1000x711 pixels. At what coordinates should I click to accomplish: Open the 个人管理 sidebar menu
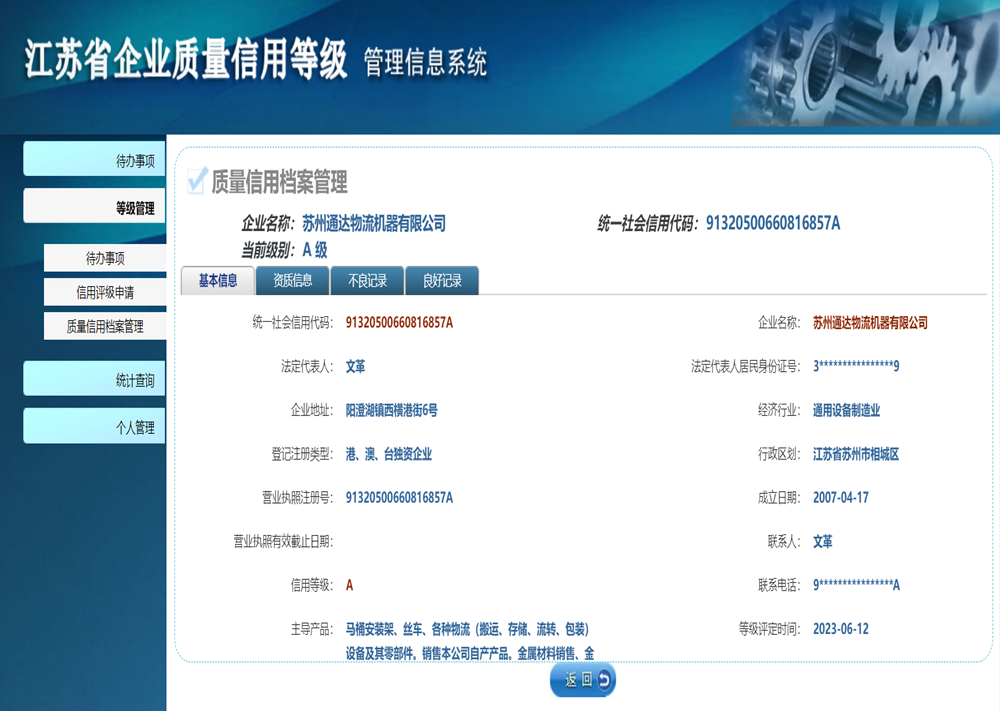(95, 427)
